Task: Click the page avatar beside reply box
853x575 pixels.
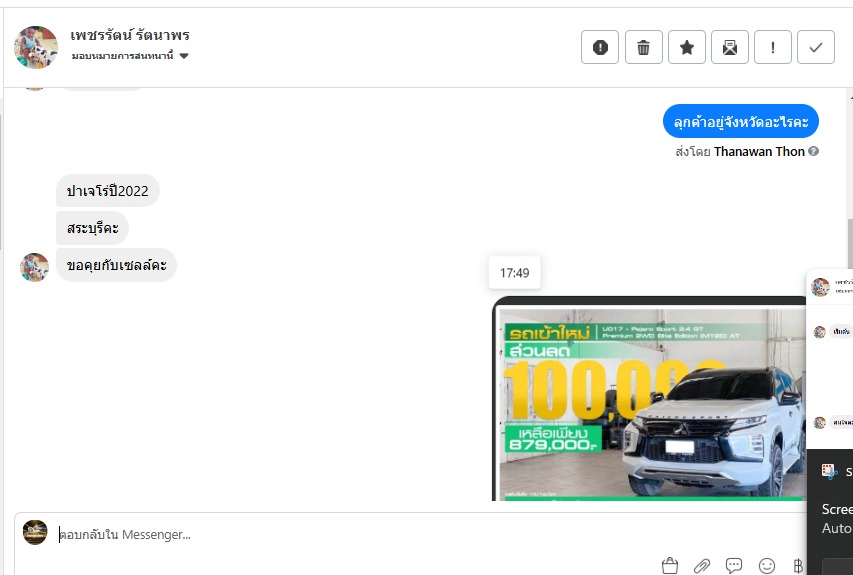Action: [x=35, y=532]
